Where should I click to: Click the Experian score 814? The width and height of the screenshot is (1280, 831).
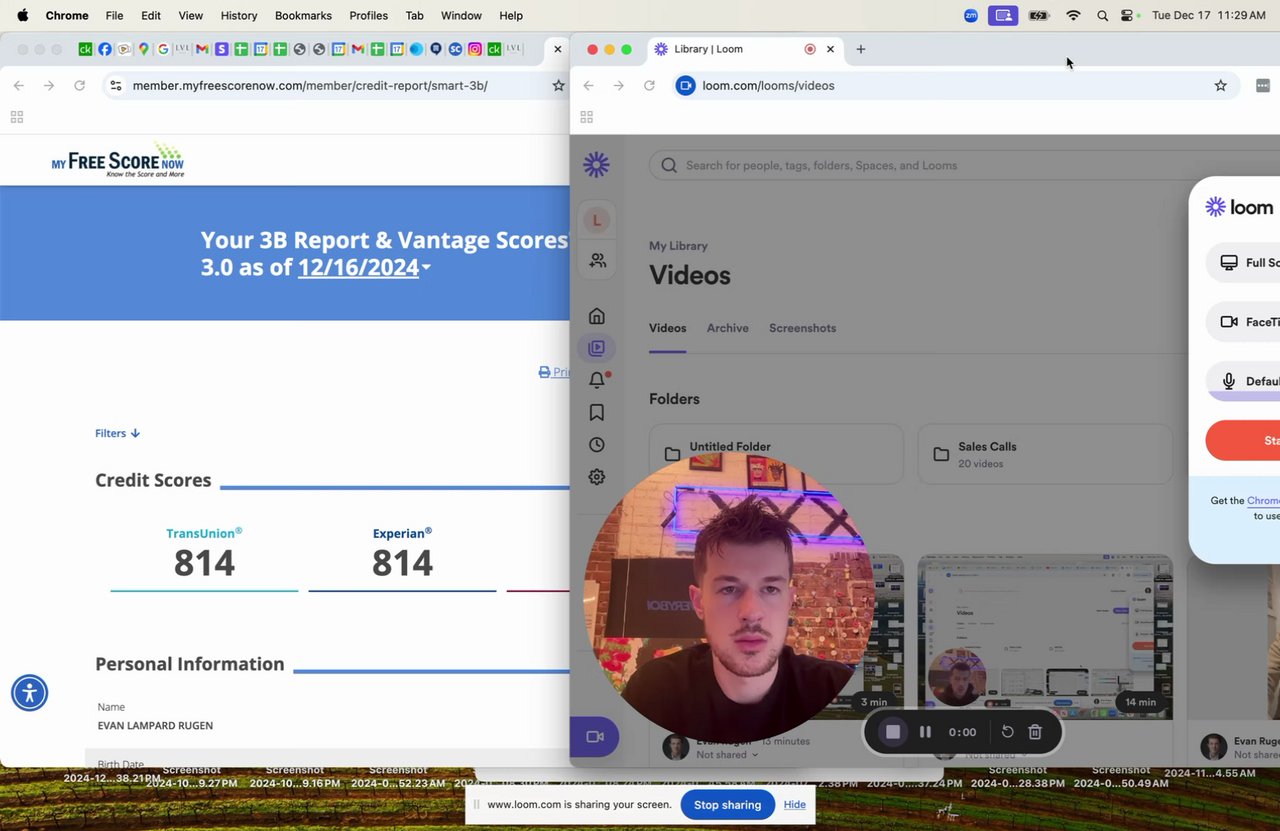(402, 563)
